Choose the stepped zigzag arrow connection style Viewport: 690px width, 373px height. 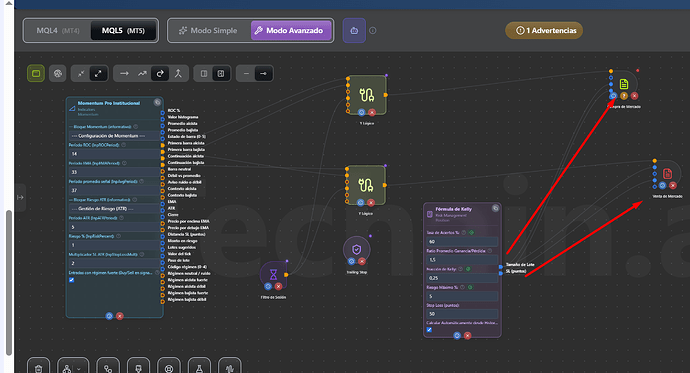click(x=142, y=73)
